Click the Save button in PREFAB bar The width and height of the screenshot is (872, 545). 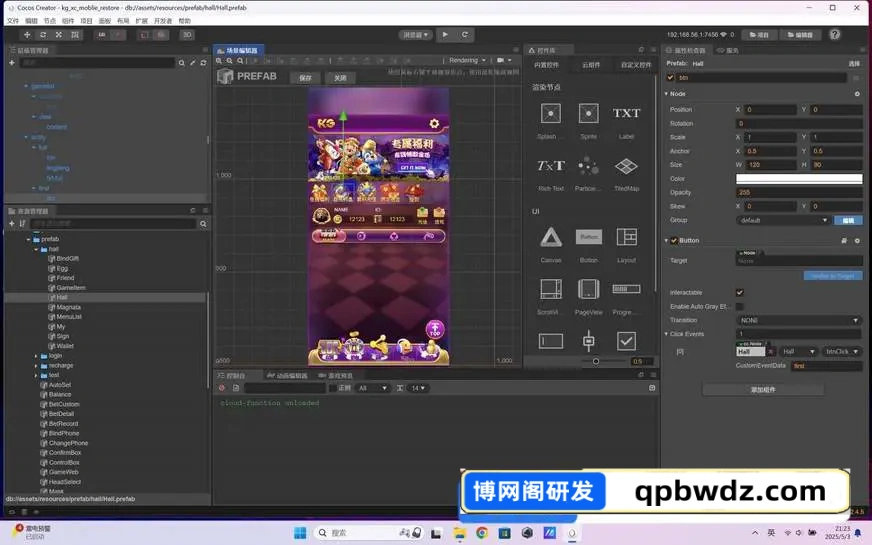tap(305, 78)
